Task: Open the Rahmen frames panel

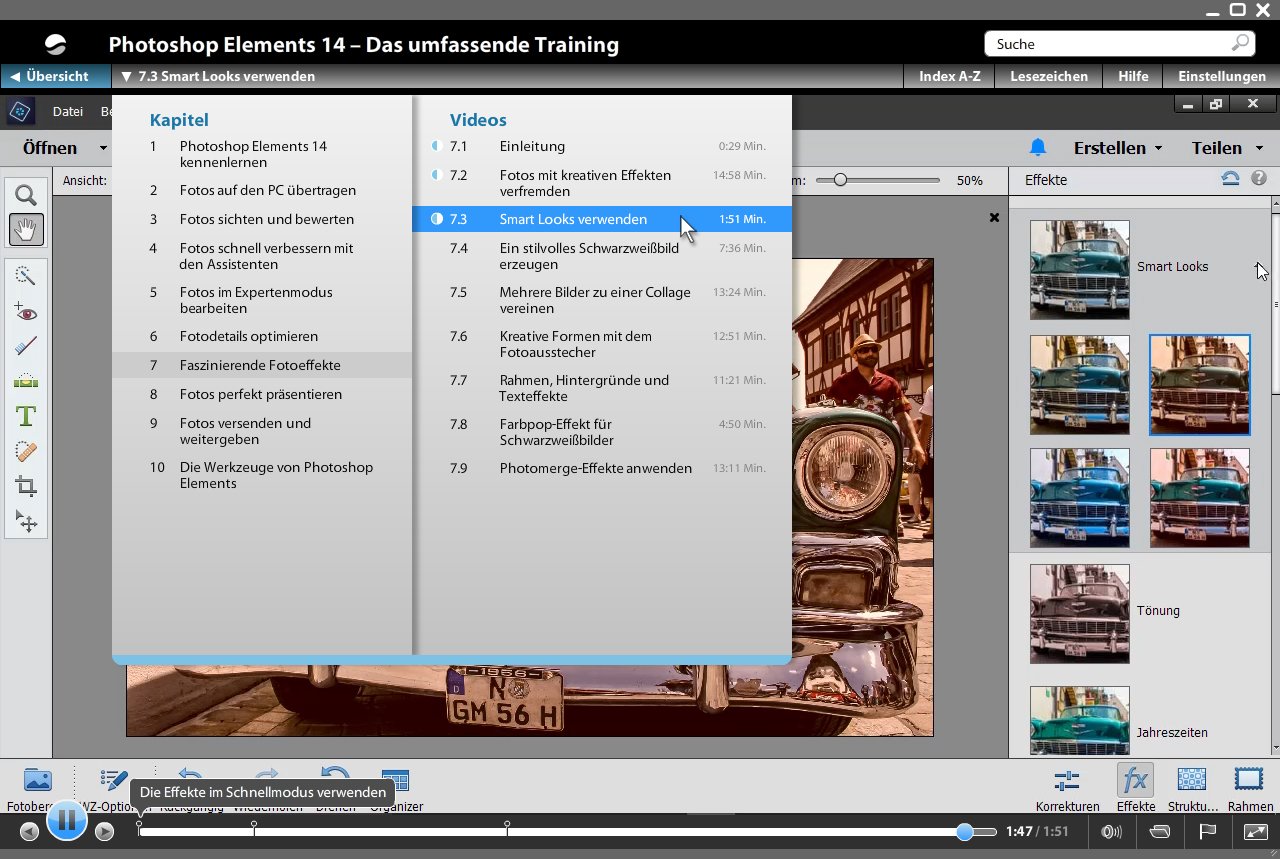Action: tap(1250, 789)
